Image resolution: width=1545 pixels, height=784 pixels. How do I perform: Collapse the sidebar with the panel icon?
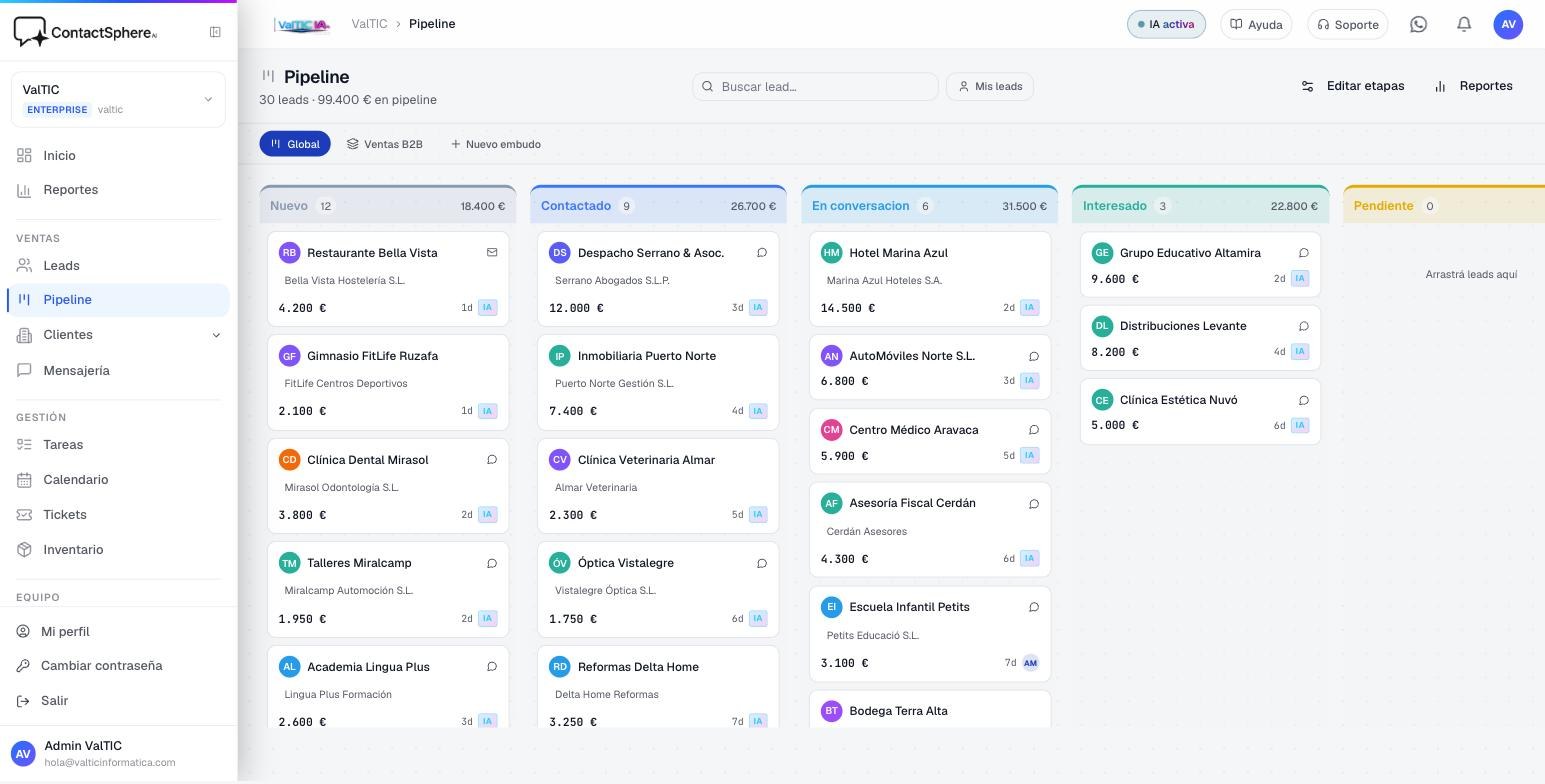215,32
